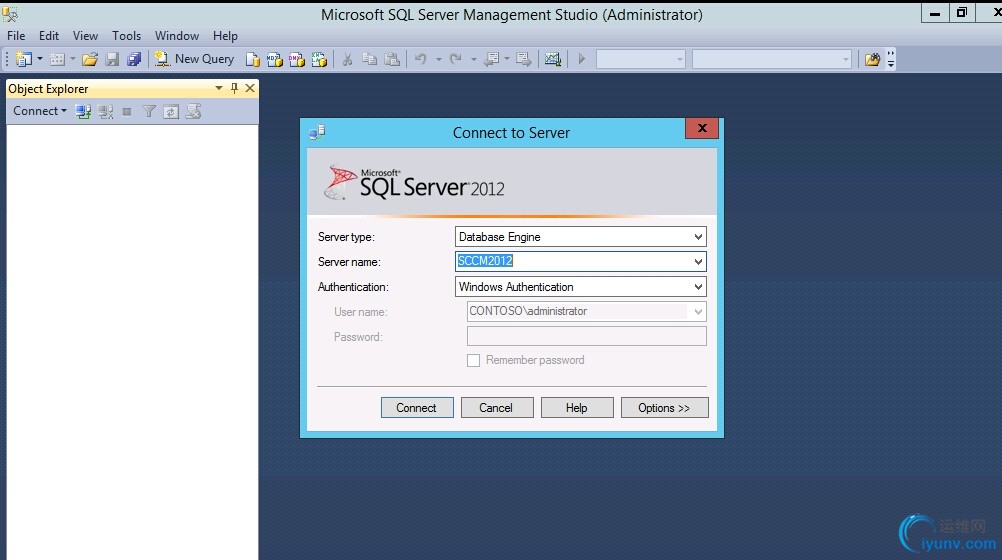Toggle the Remember password checkbox
This screenshot has width=1002, height=560.
(x=474, y=361)
